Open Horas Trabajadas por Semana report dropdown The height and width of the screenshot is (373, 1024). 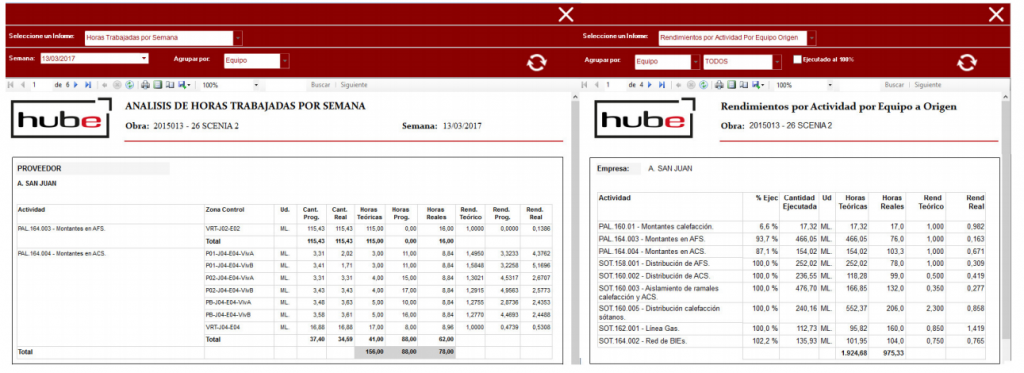tap(238, 38)
